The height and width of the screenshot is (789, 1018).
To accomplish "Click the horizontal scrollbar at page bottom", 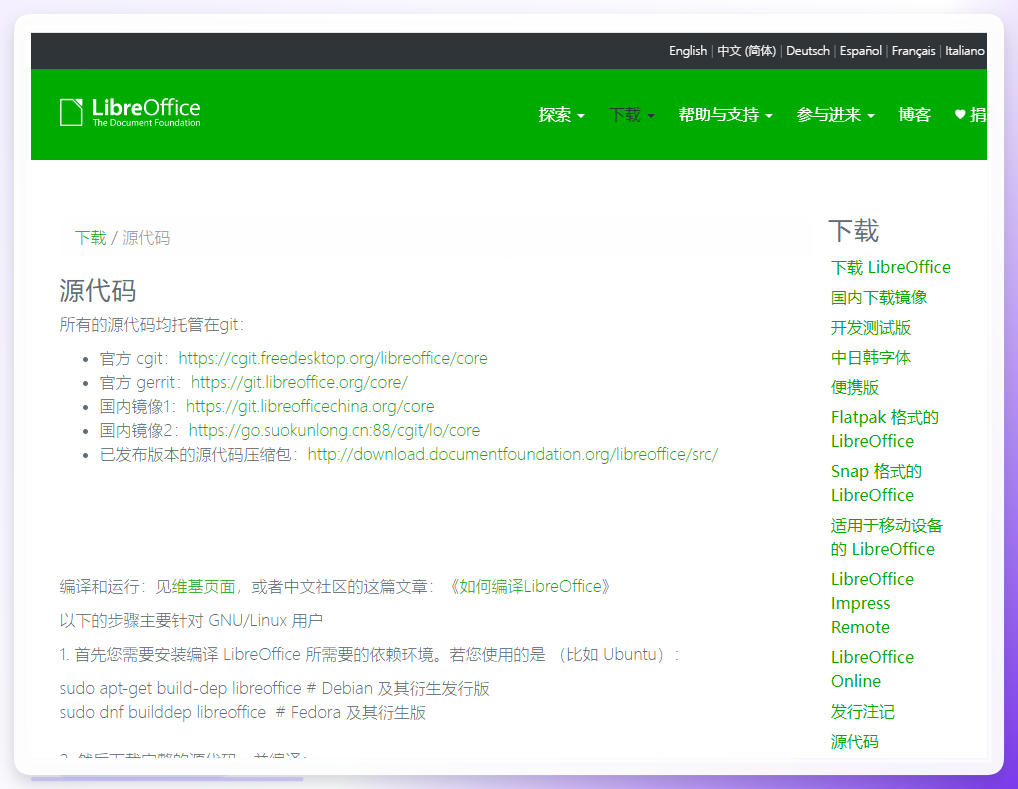I will click(x=167, y=779).
